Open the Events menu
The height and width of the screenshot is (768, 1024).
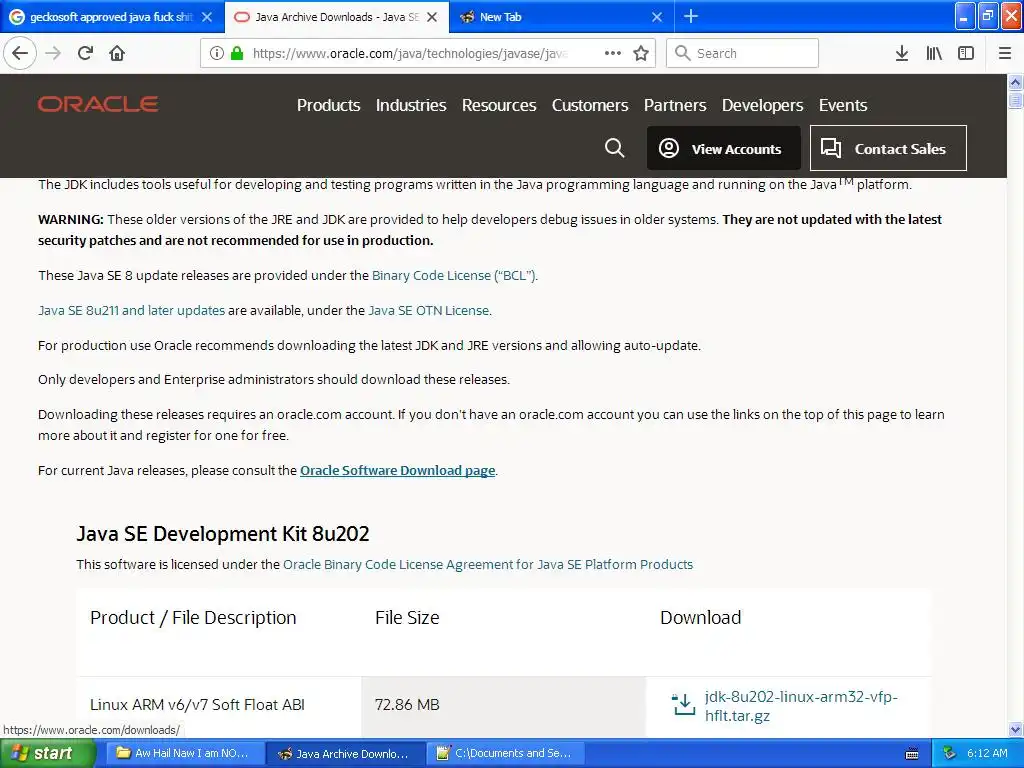tap(842, 105)
